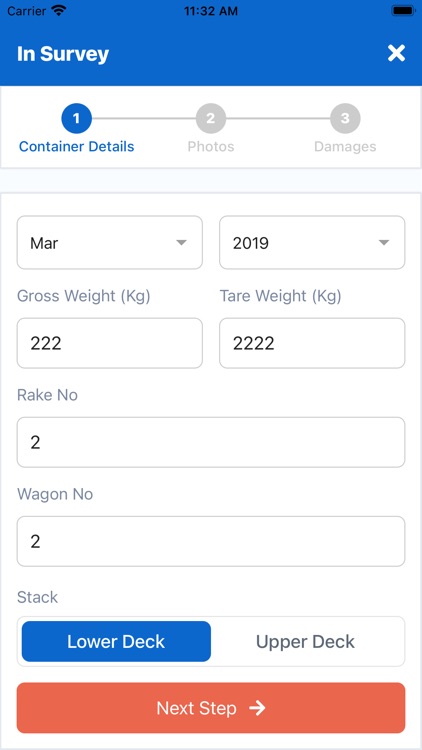
Task: Tap the Wi-Fi status icon
Action: point(59,11)
